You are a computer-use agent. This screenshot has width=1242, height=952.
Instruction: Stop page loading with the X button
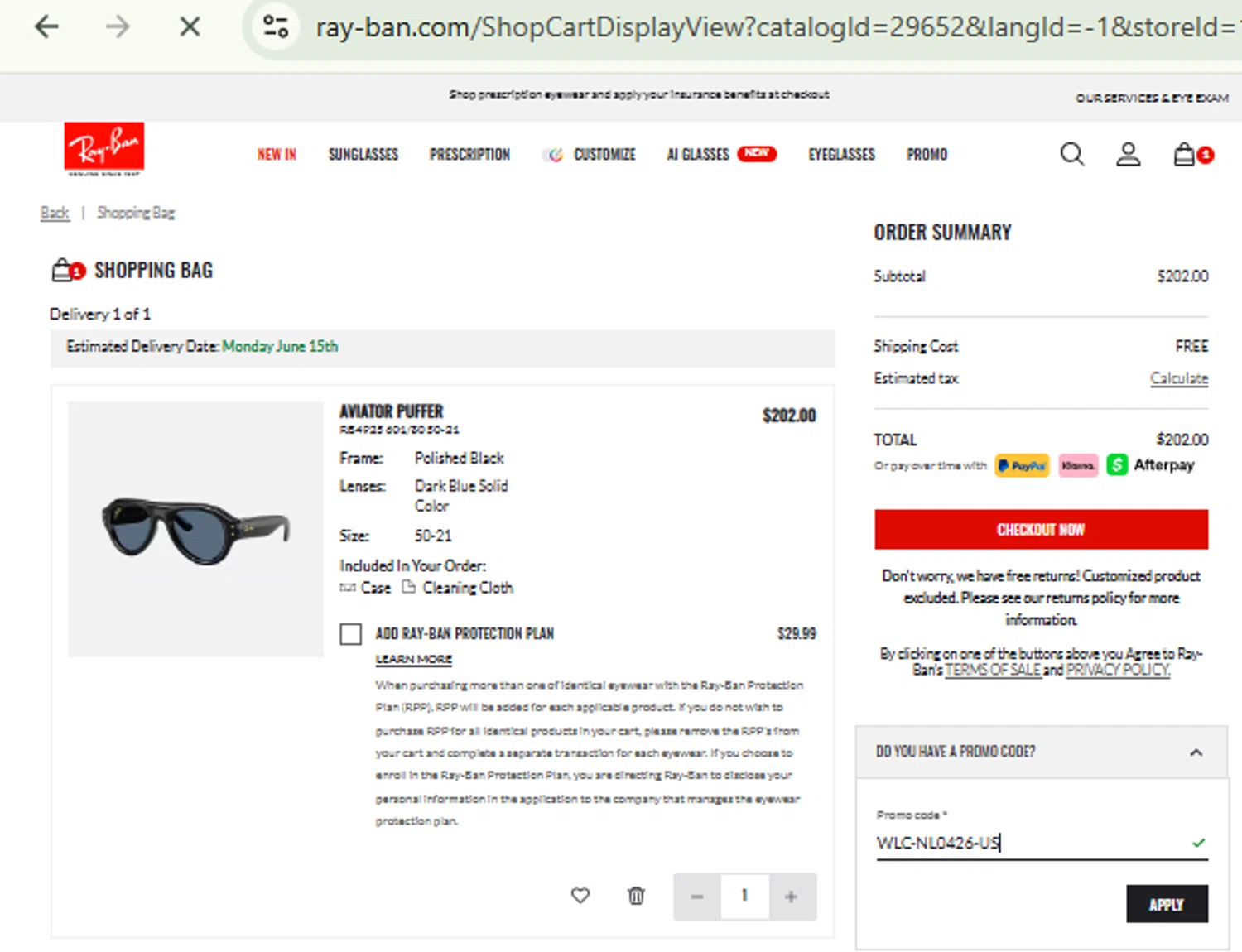[190, 27]
